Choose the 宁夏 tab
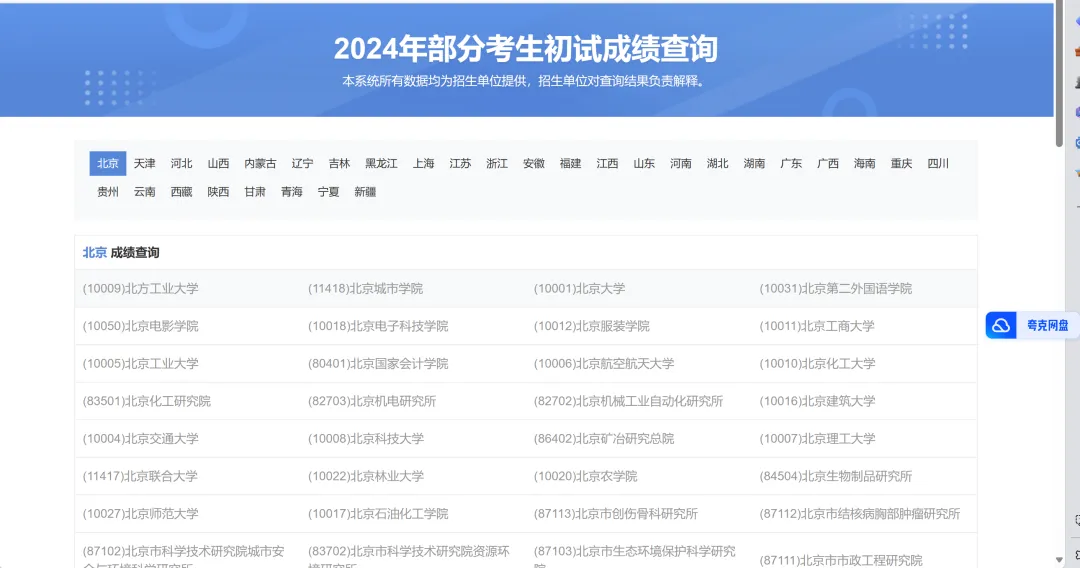This screenshot has height=568, width=1080. (329, 192)
